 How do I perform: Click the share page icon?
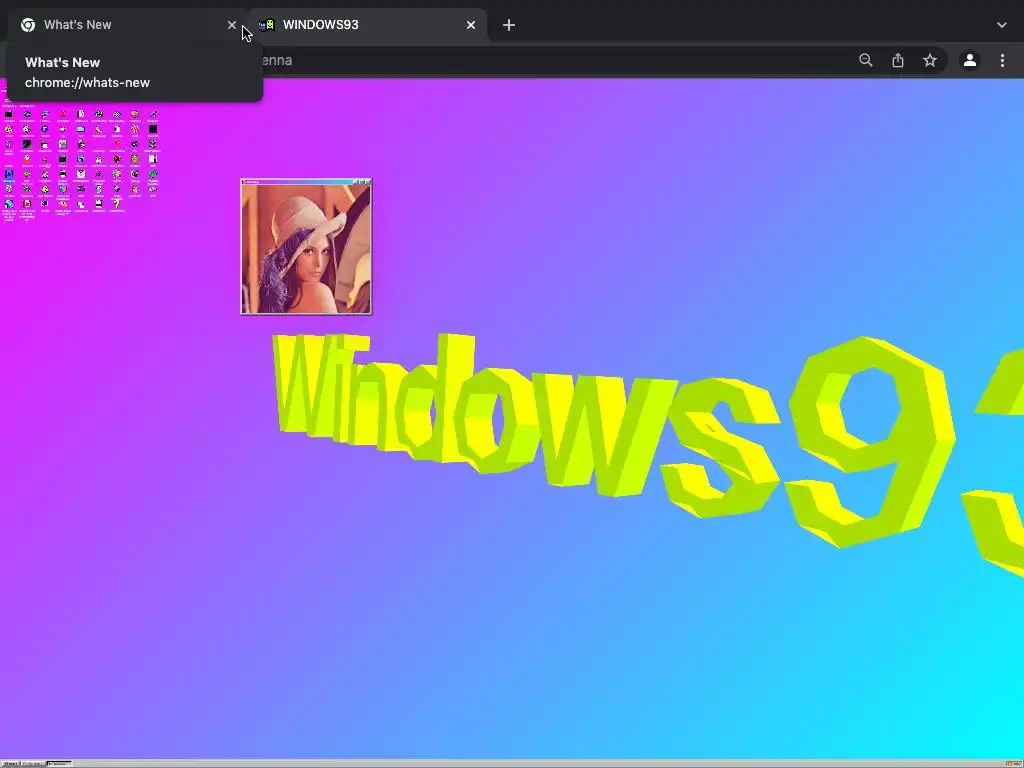tap(898, 60)
